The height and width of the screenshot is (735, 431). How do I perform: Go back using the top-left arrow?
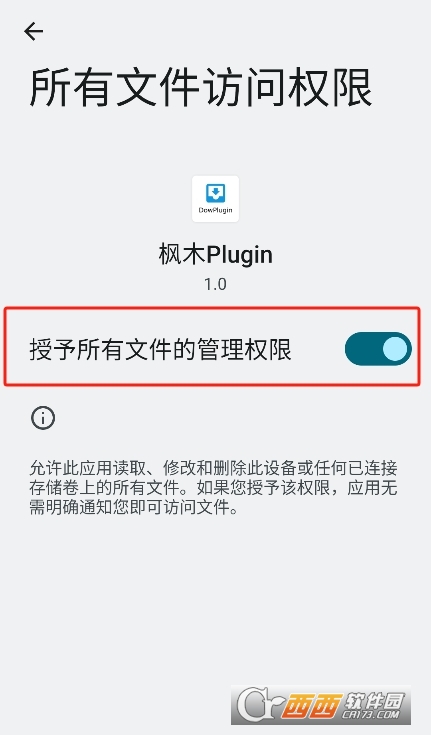pyautogui.click(x=33, y=32)
